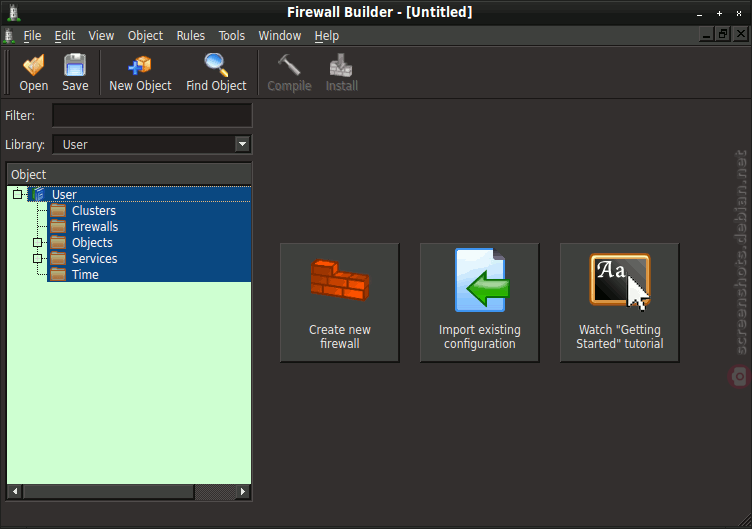Select the "Firewalls" tree row label

[95, 226]
